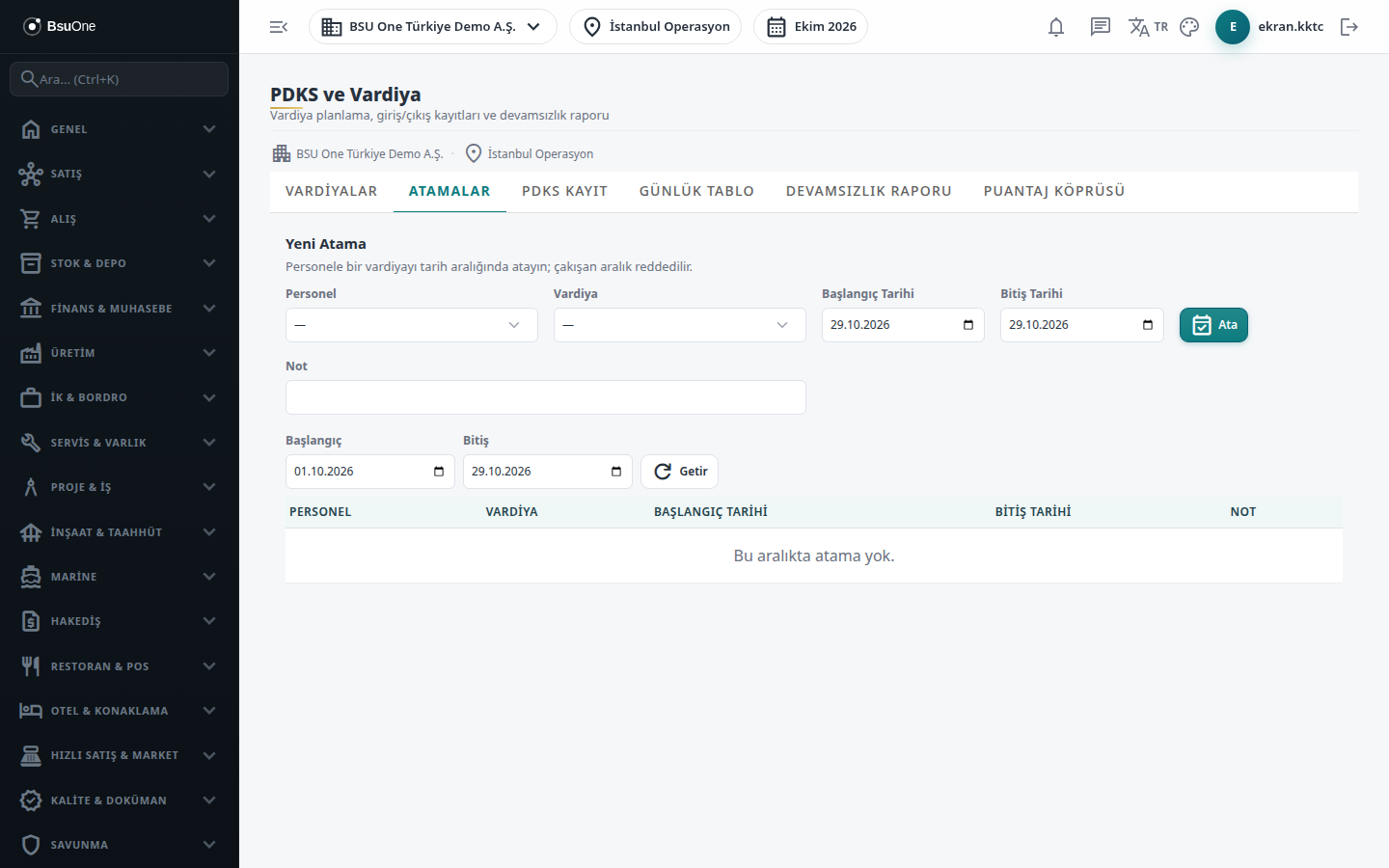Image resolution: width=1389 pixels, height=868 pixels.
Task: Open the Kalite & Doküman section
Action: pyautogui.click(x=120, y=800)
